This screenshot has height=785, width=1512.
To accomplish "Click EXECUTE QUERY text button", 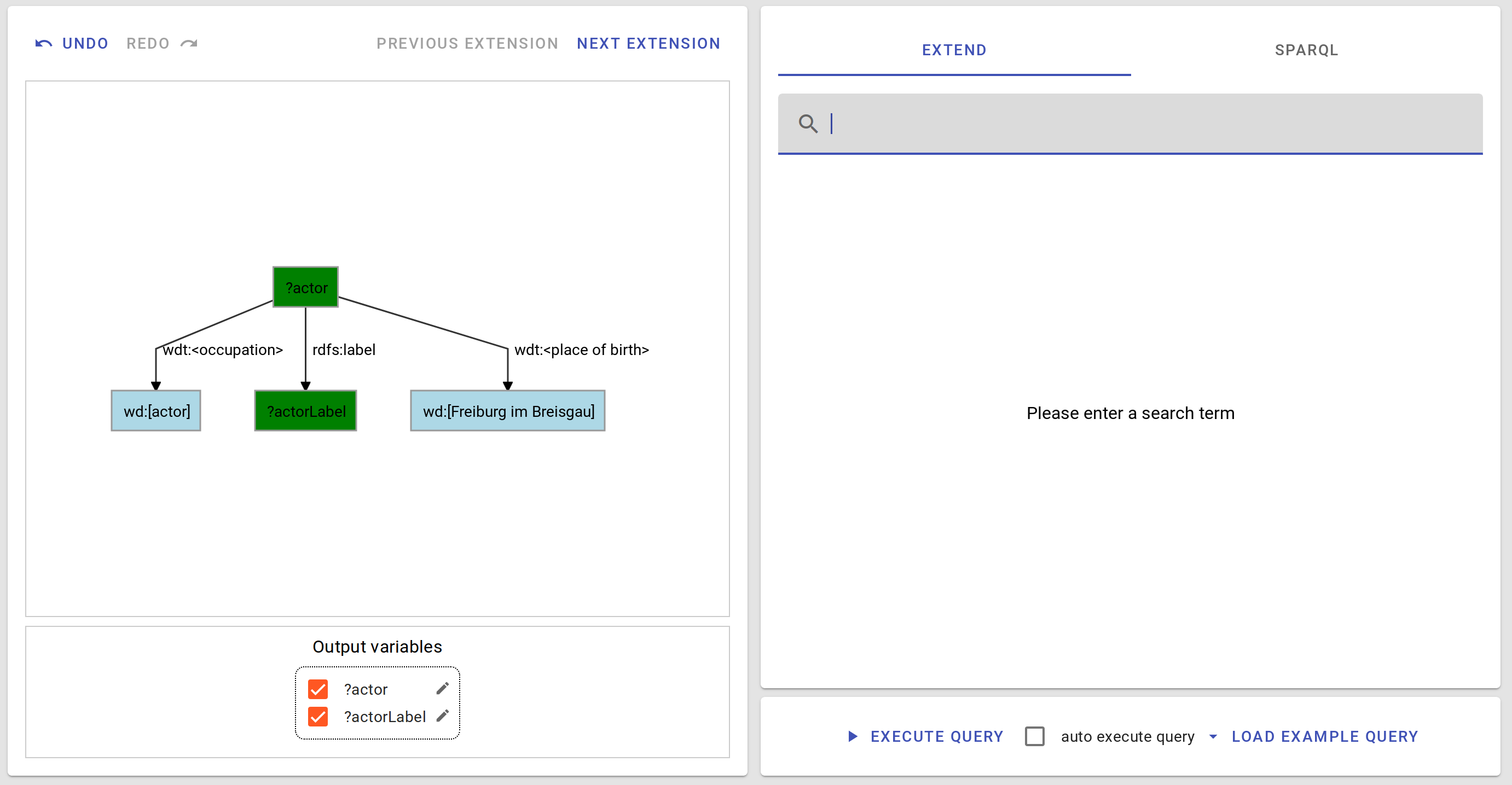I will [x=937, y=736].
